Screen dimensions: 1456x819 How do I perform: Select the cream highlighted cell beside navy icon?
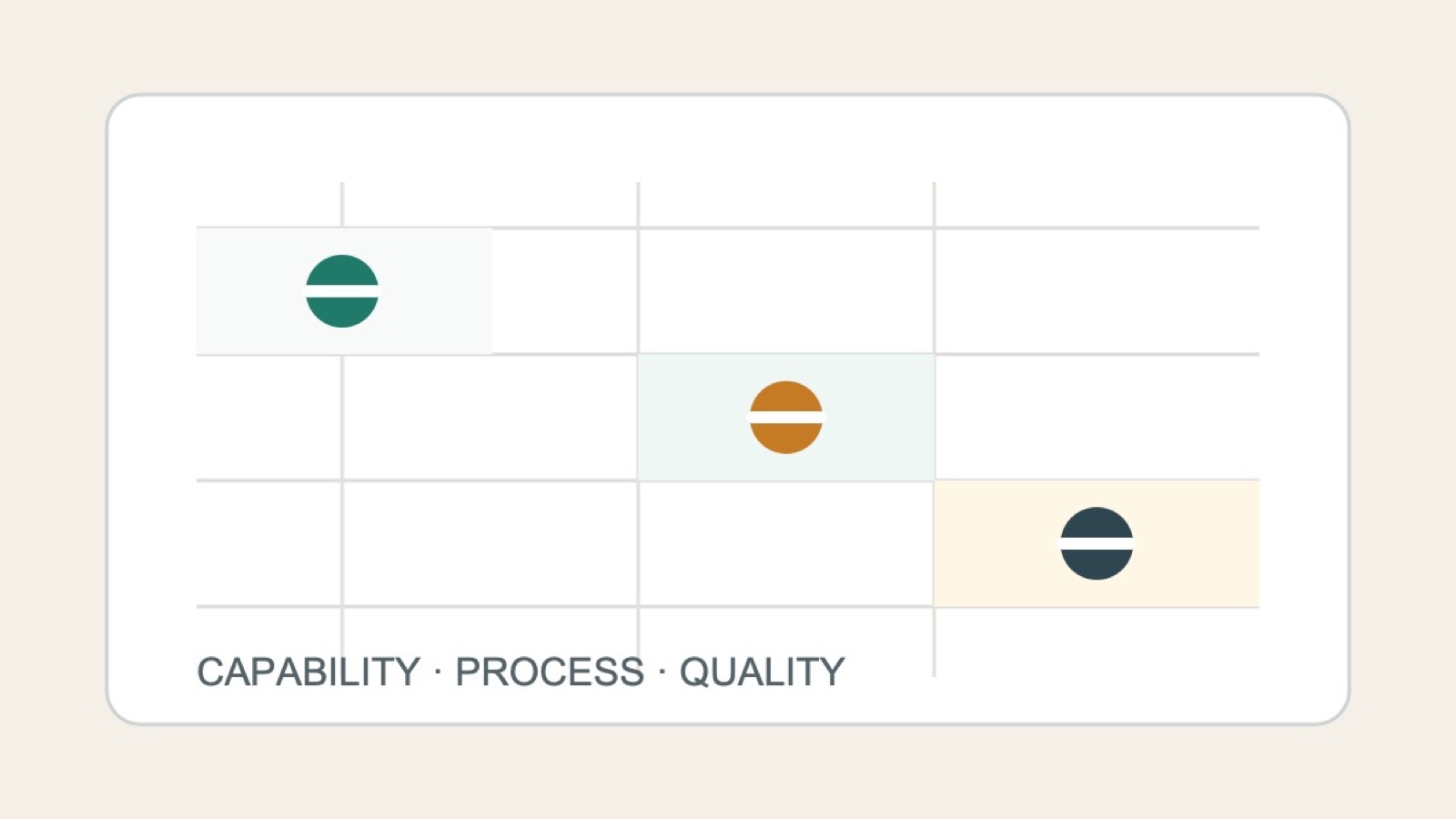(1097, 543)
